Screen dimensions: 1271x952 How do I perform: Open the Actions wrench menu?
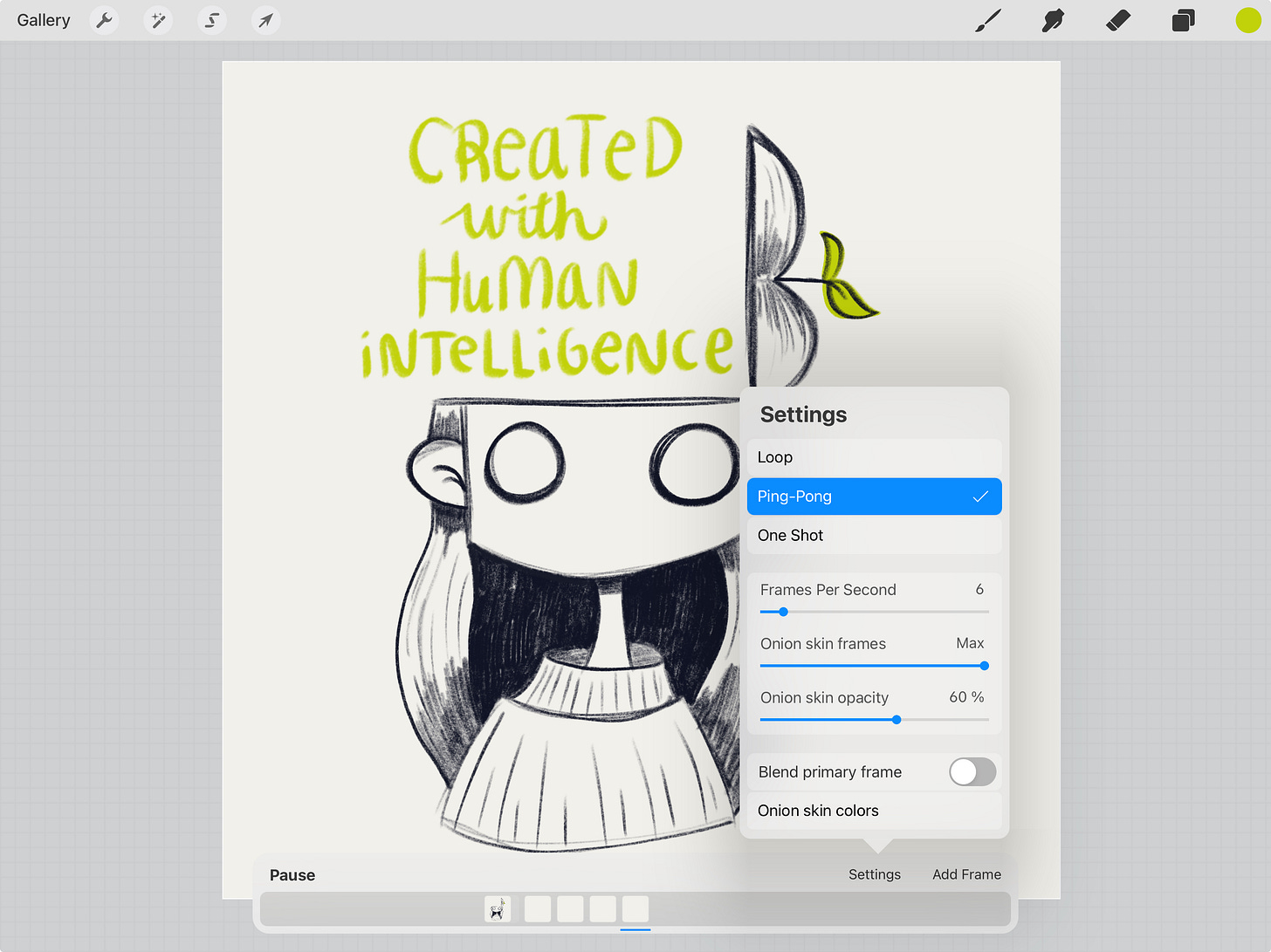point(104,20)
